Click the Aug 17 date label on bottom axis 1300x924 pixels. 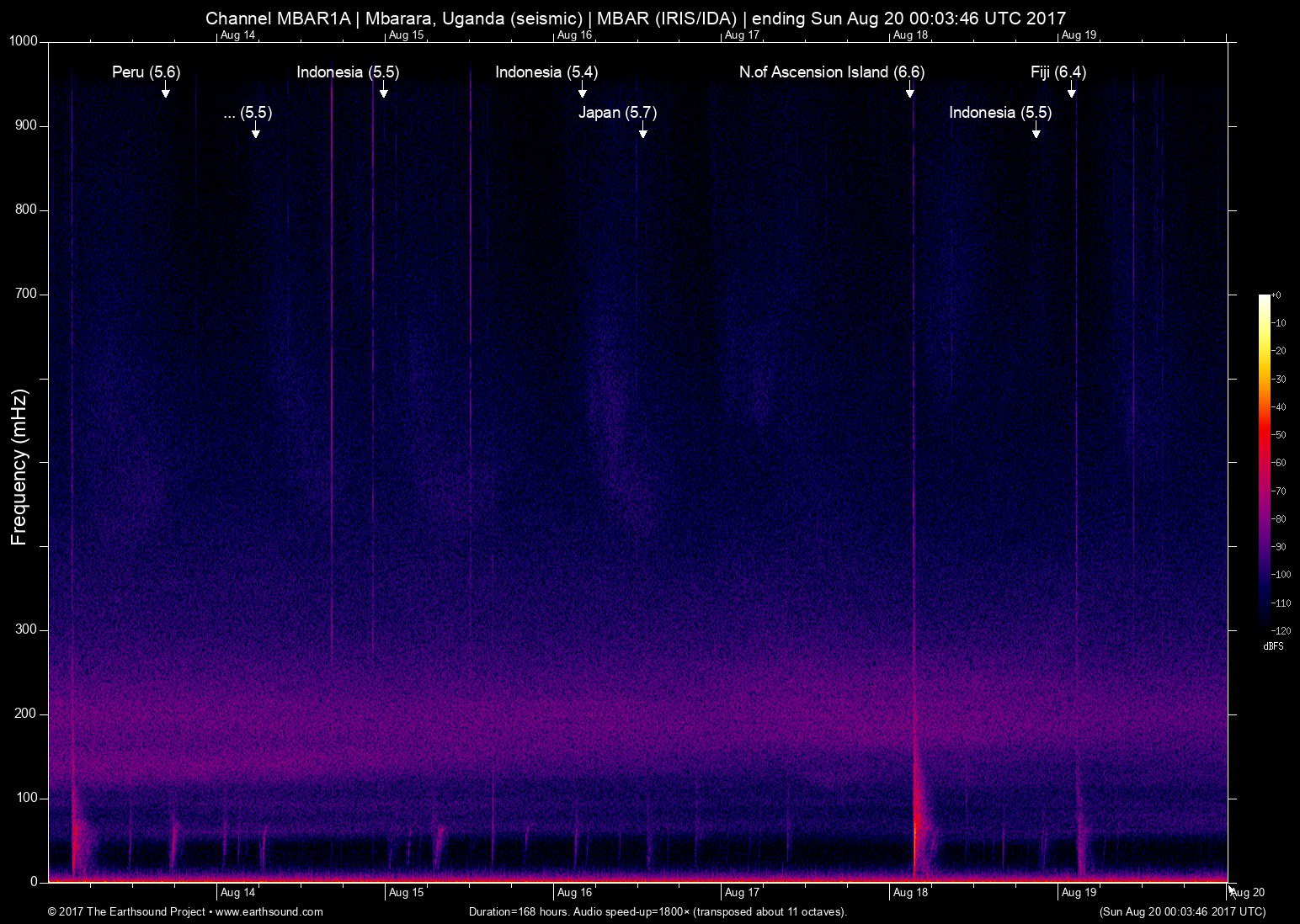pos(742,893)
